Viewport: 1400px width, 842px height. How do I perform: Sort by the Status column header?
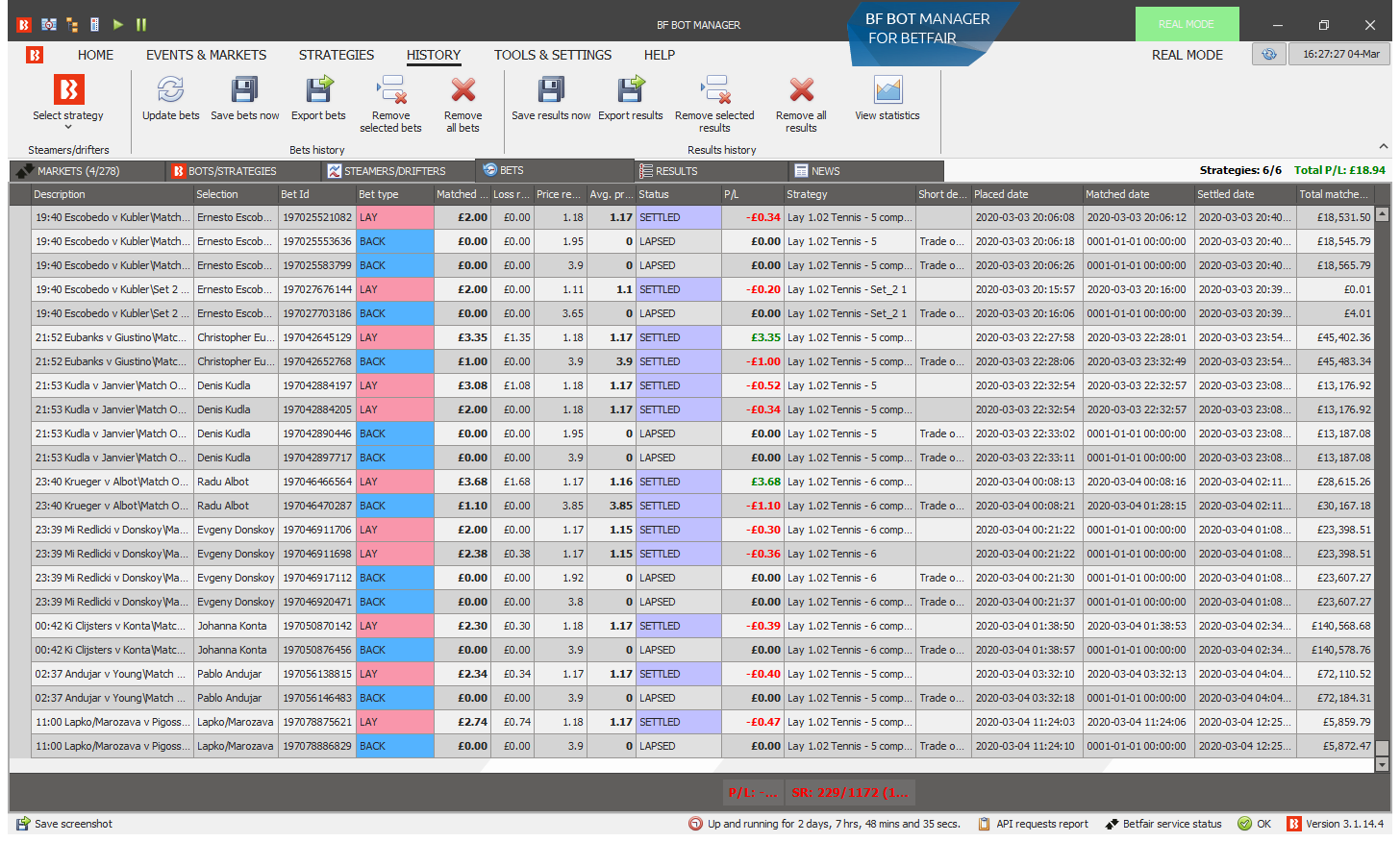click(678, 194)
